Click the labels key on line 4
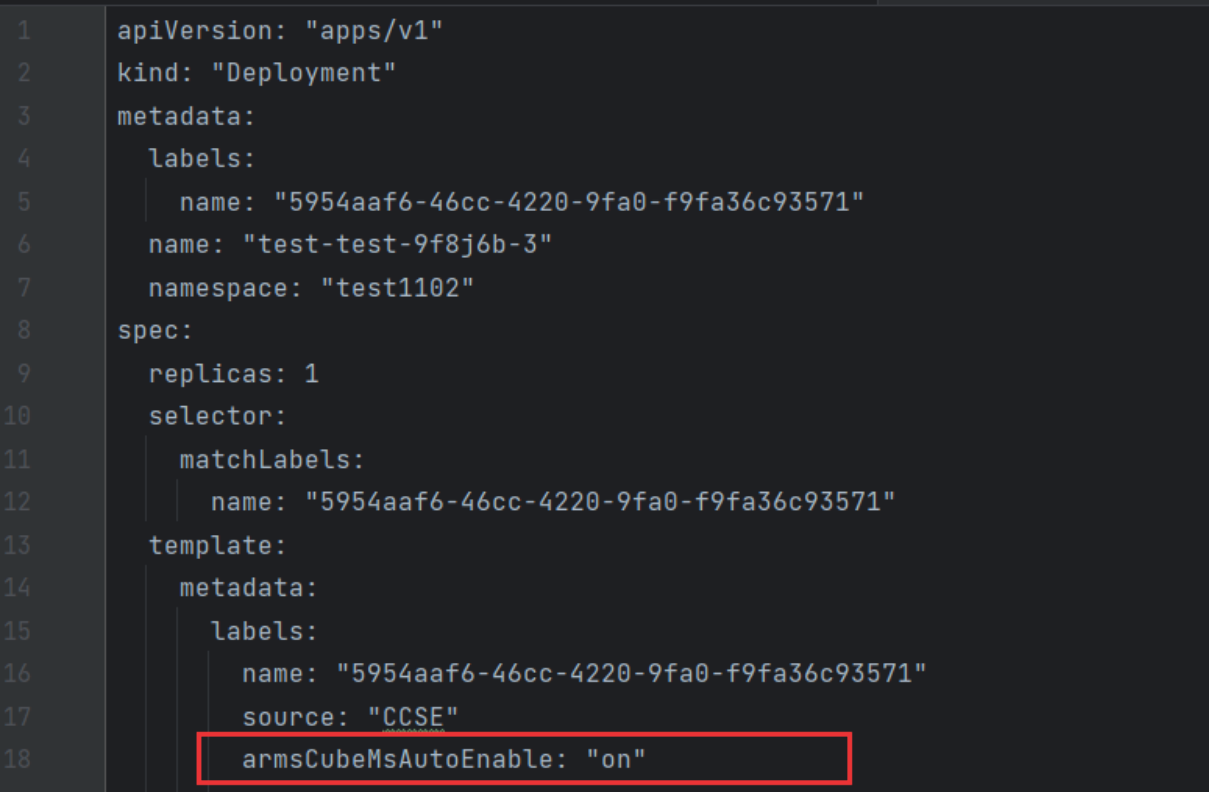Viewport: 1209px width, 792px height. pos(202,159)
